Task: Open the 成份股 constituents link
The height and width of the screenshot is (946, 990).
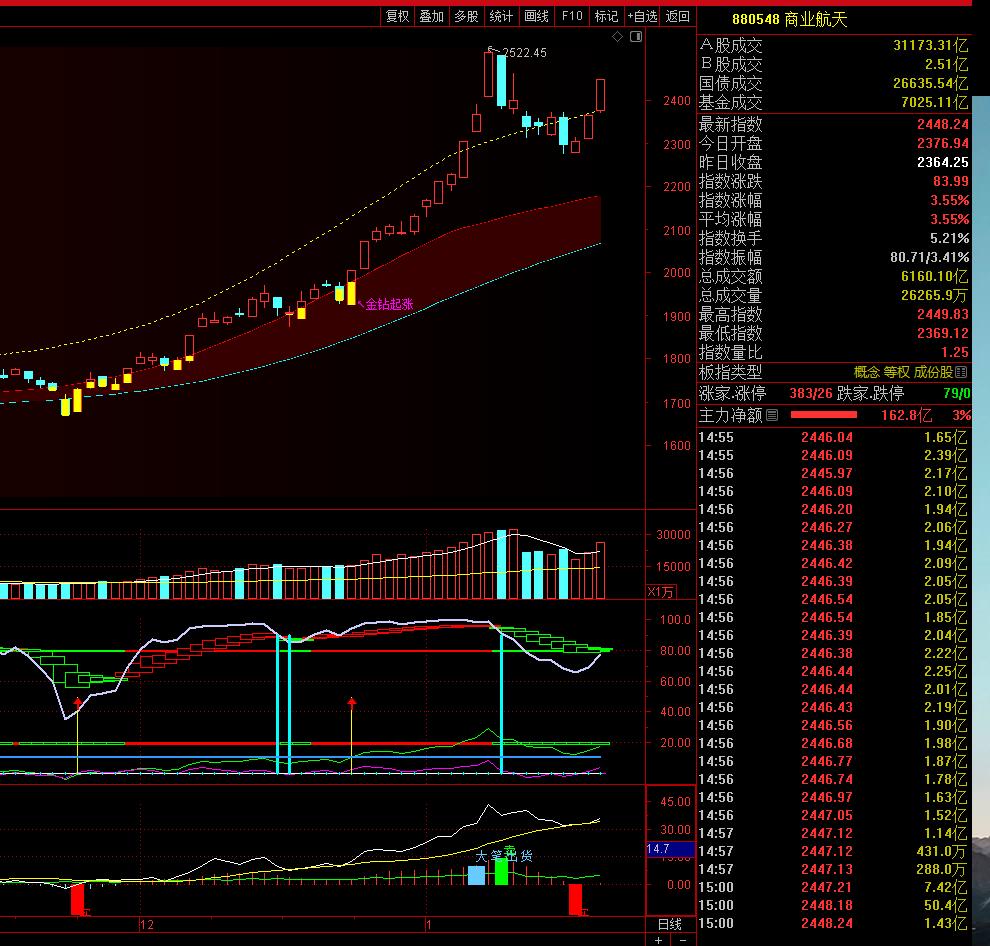Action: 933,372
